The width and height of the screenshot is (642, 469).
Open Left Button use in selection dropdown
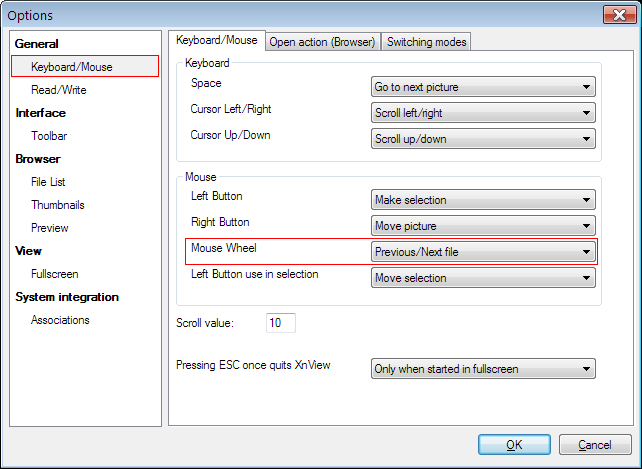(x=483, y=278)
